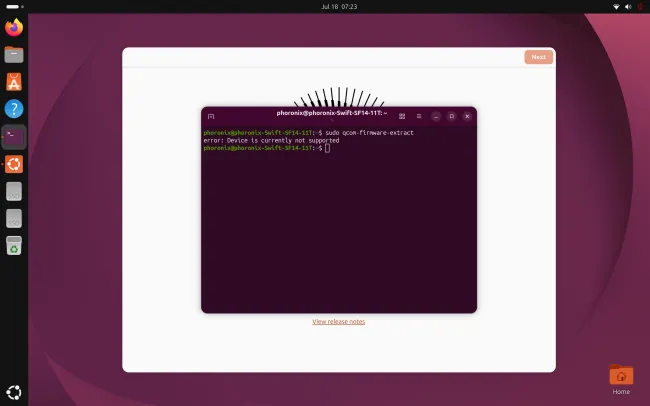This screenshot has height=406, width=650.
Task: Open the terminal hamburger menu
Action: (419, 116)
